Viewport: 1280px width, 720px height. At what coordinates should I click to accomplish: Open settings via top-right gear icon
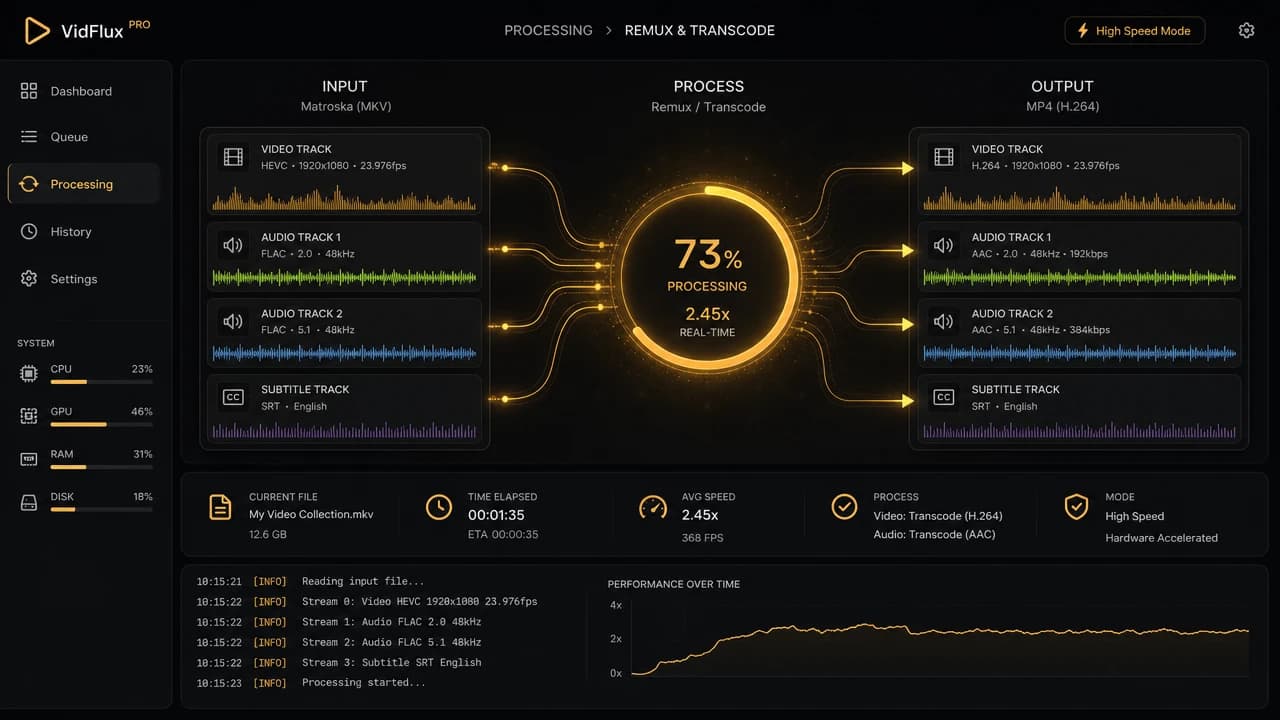(1246, 31)
